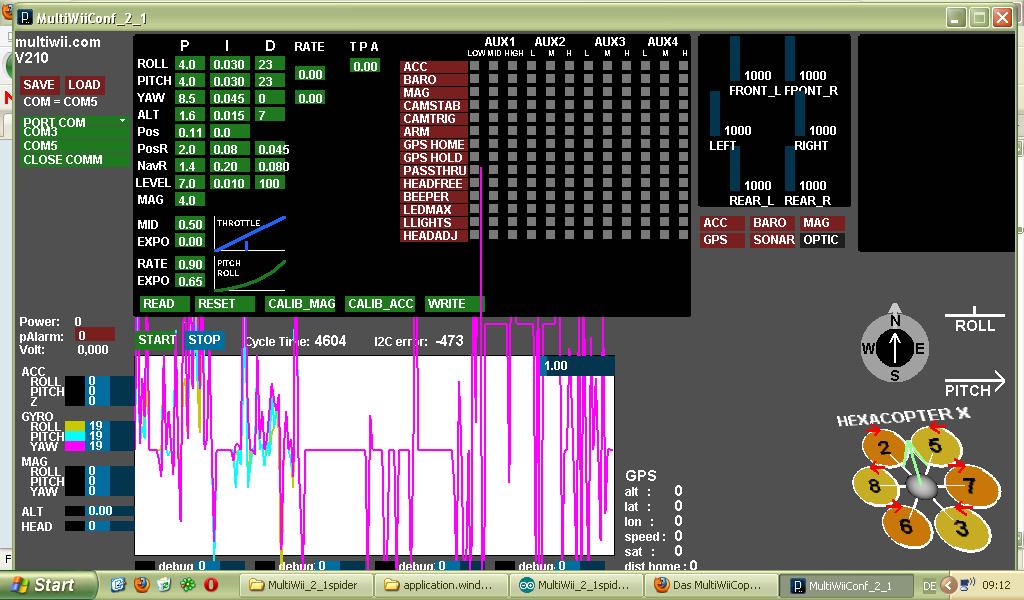Toggle ARM checkbox for AUX2 L
The width and height of the screenshot is (1024, 600).
tap(532, 131)
